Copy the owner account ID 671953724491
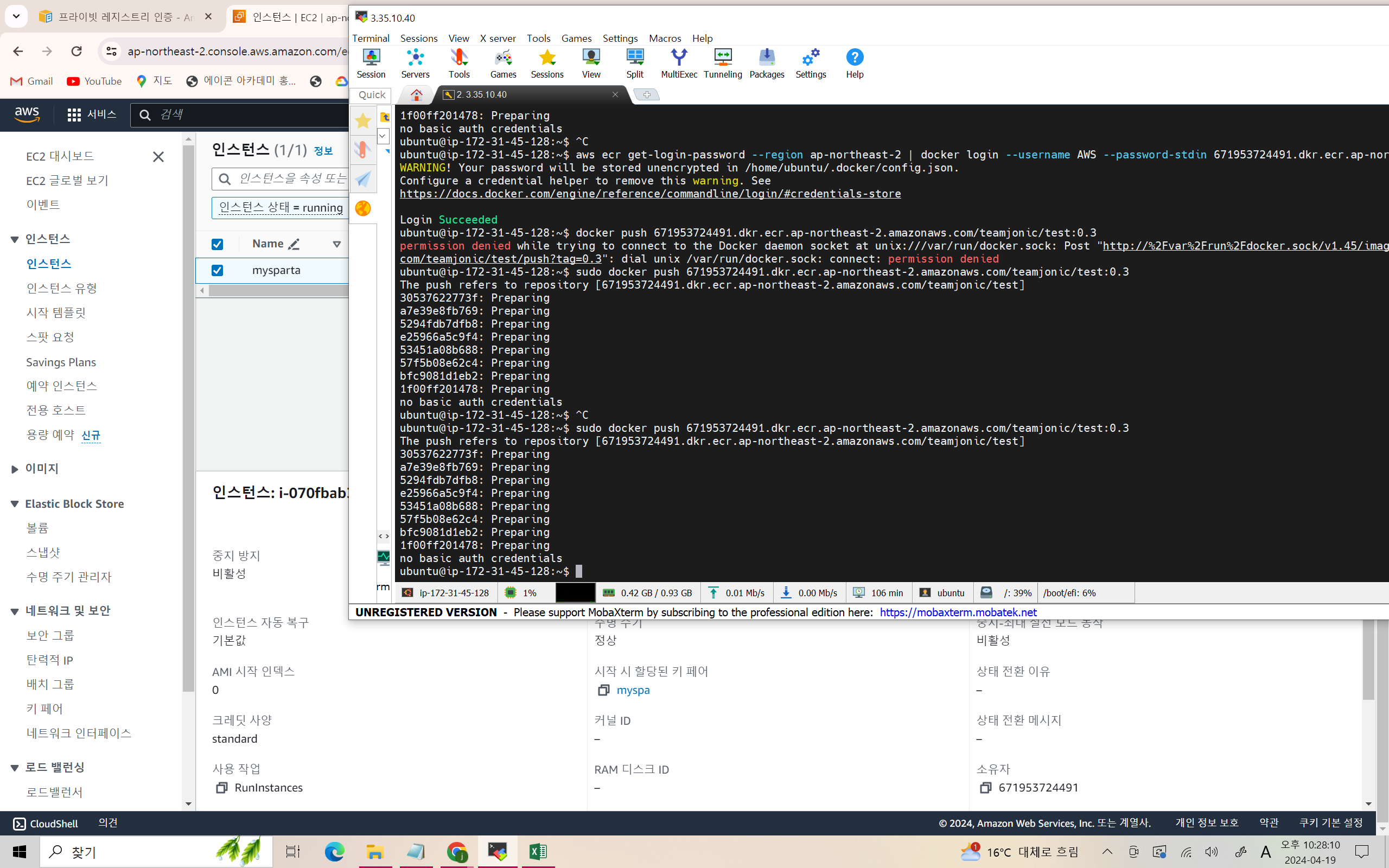1389x868 pixels. (x=985, y=788)
